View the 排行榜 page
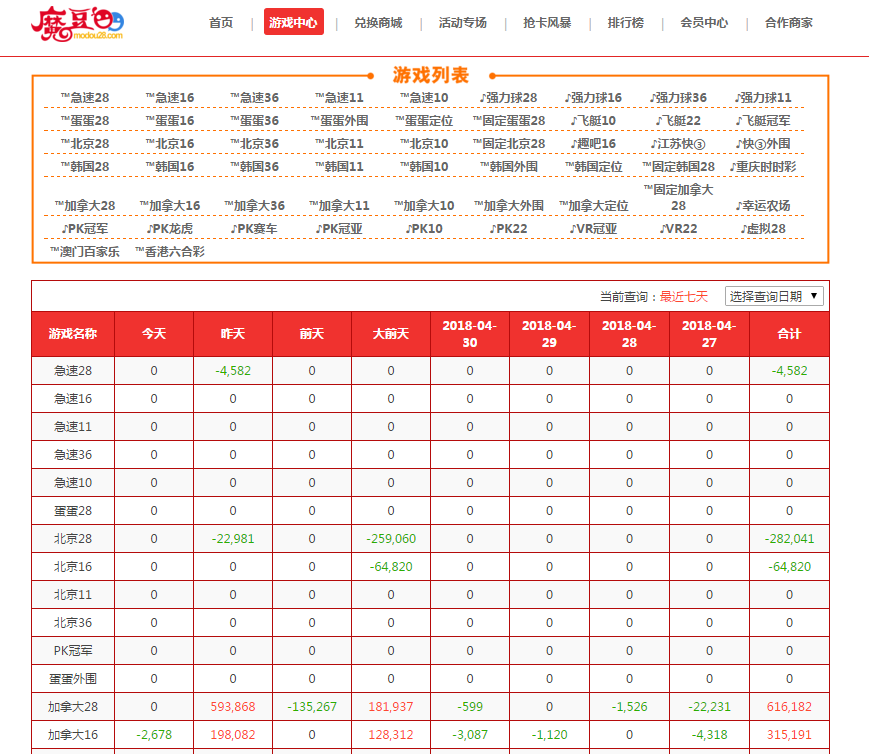The width and height of the screenshot is (869, 754). click(x=625, y=23)
